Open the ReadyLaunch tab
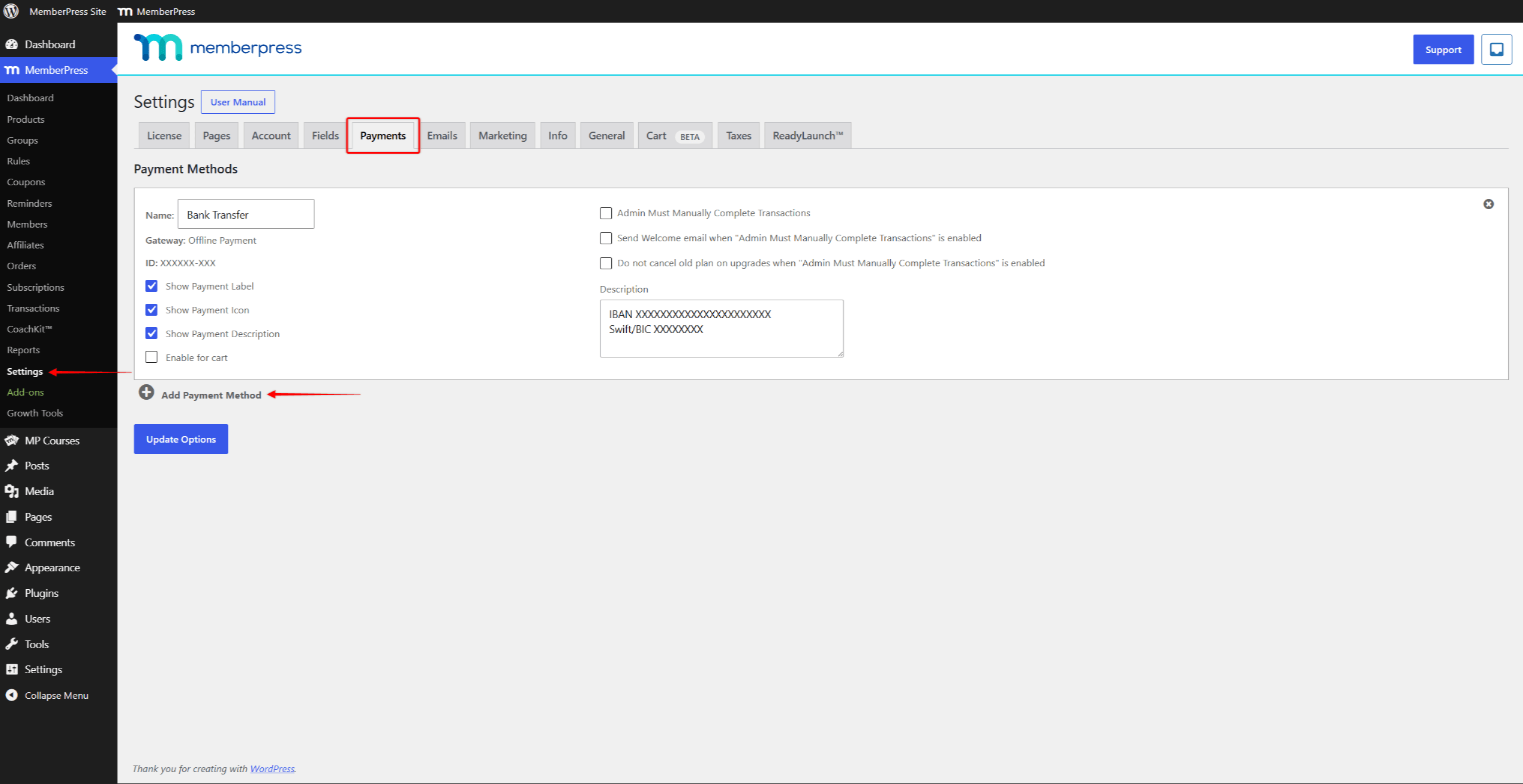This screenshot has height=784, width=1523. pyautogui.click(x=808, y=136)
